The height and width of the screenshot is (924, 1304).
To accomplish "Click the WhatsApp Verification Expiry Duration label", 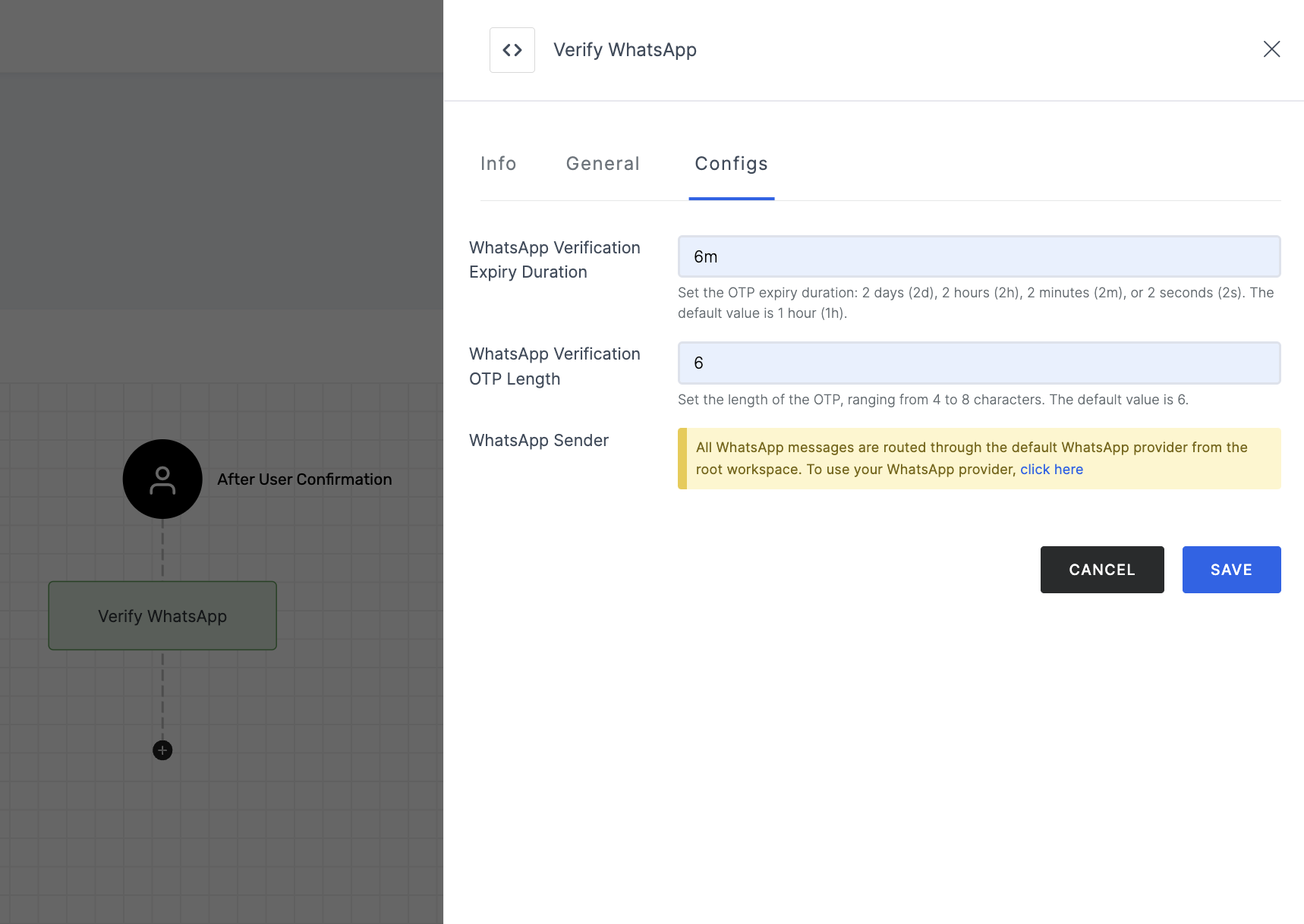I will pos(555,259).
